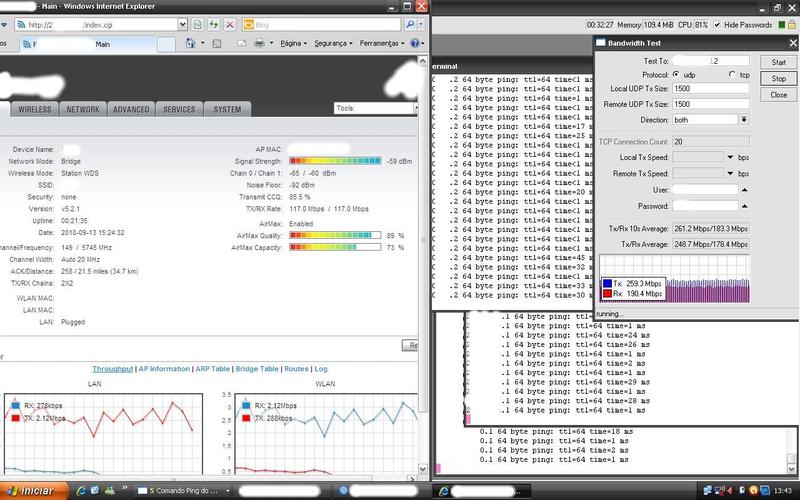Select the udp protocol radio button
Image resolution: width=800 pixels, height=500 pixels.
click(675, 75)
